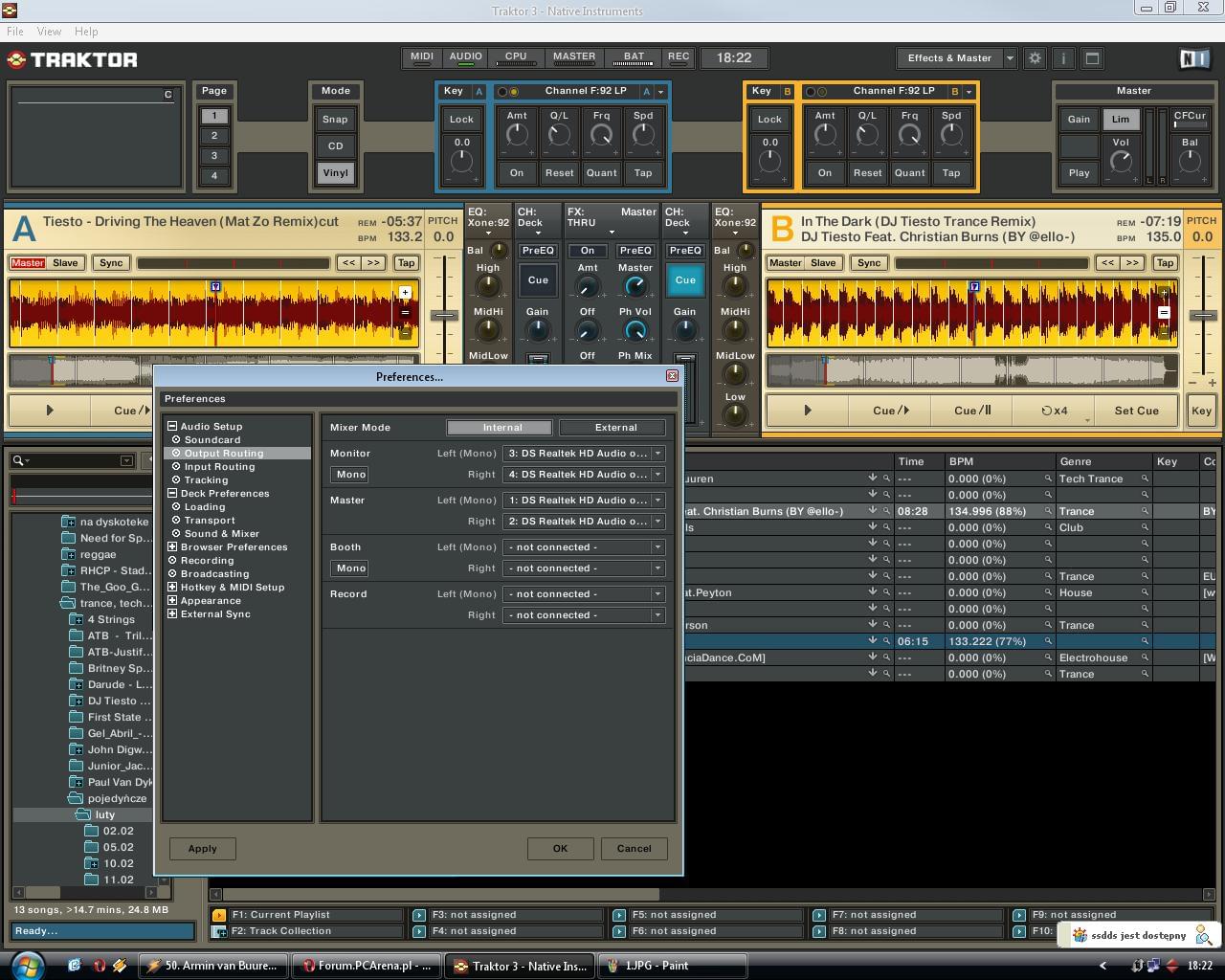Viewport: 1225px width, 980px height.
Task: Toggle Master Lim limiter
Action: pos(1121,120)
